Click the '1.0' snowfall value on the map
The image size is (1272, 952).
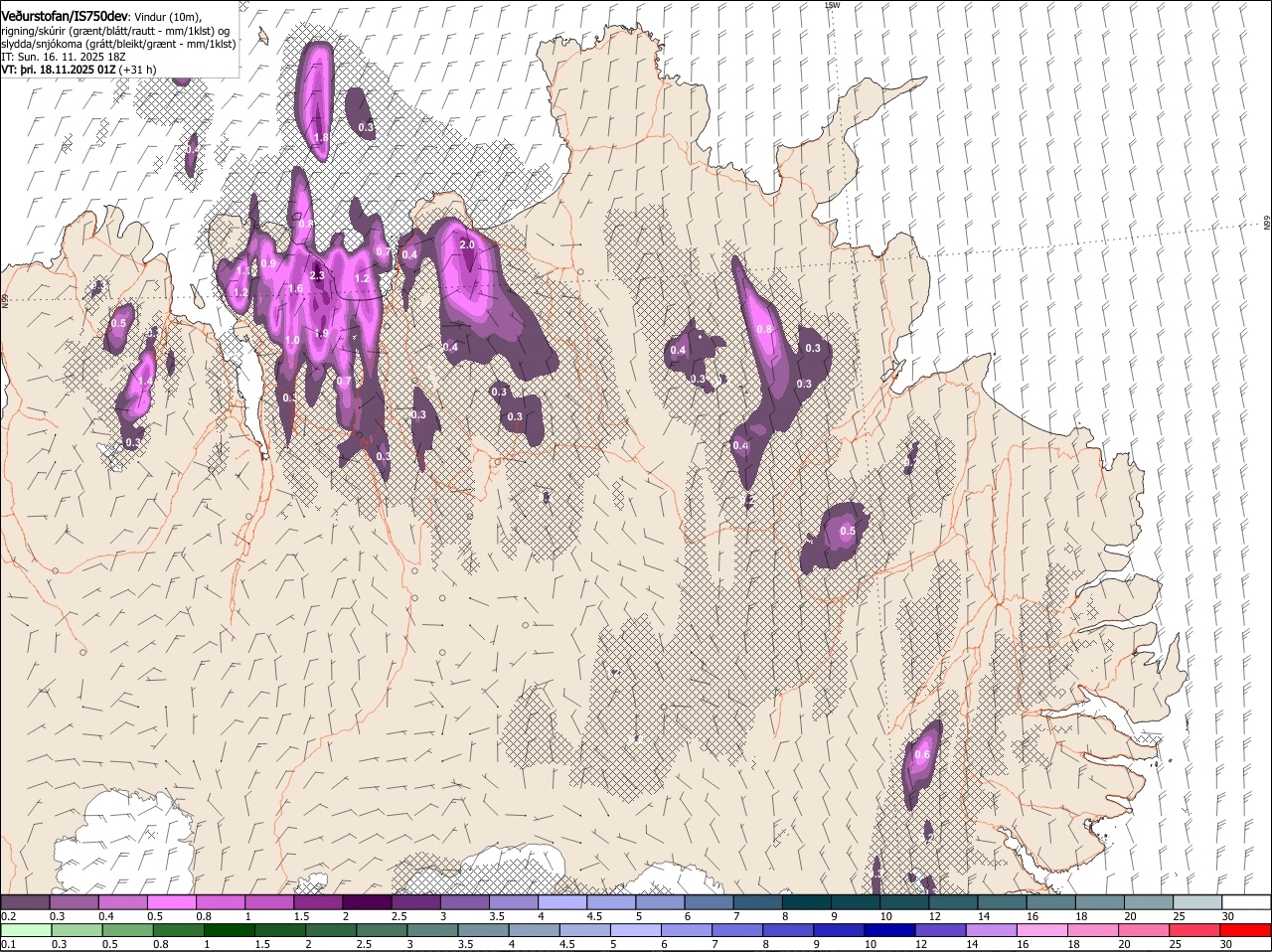pyautogui.click(x=292, y=341)
